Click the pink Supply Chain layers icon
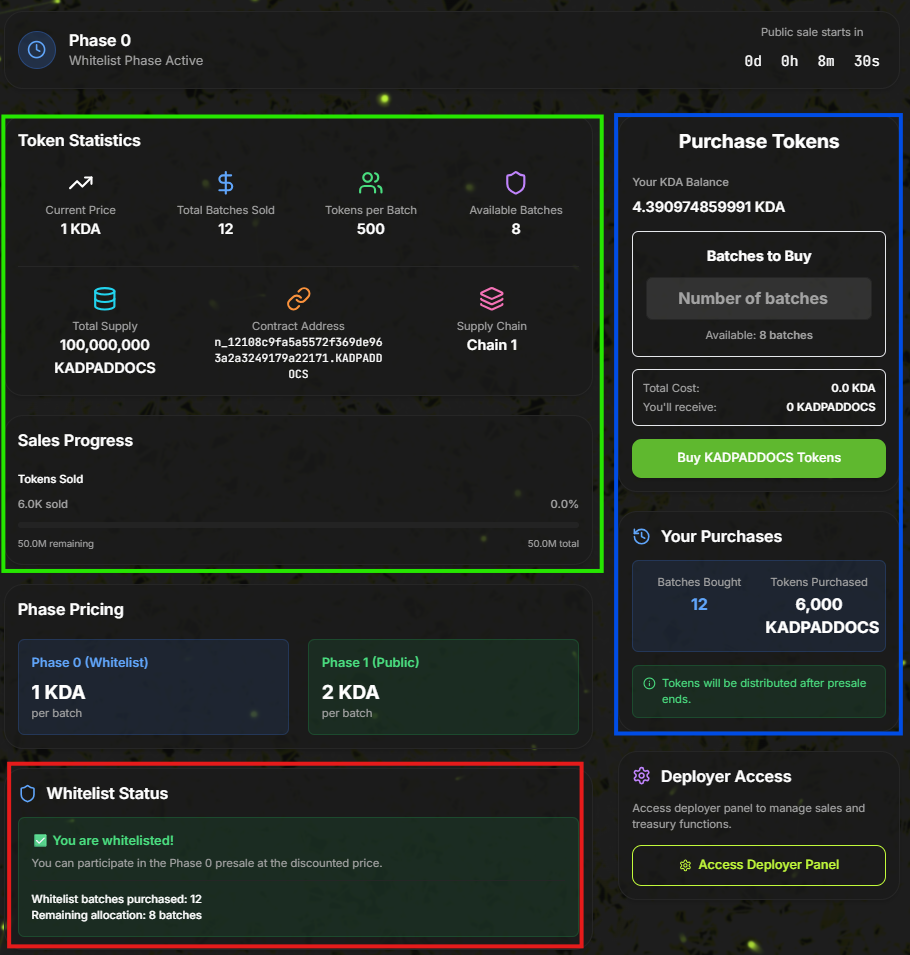The image size is (910, 955). (491, 298)
